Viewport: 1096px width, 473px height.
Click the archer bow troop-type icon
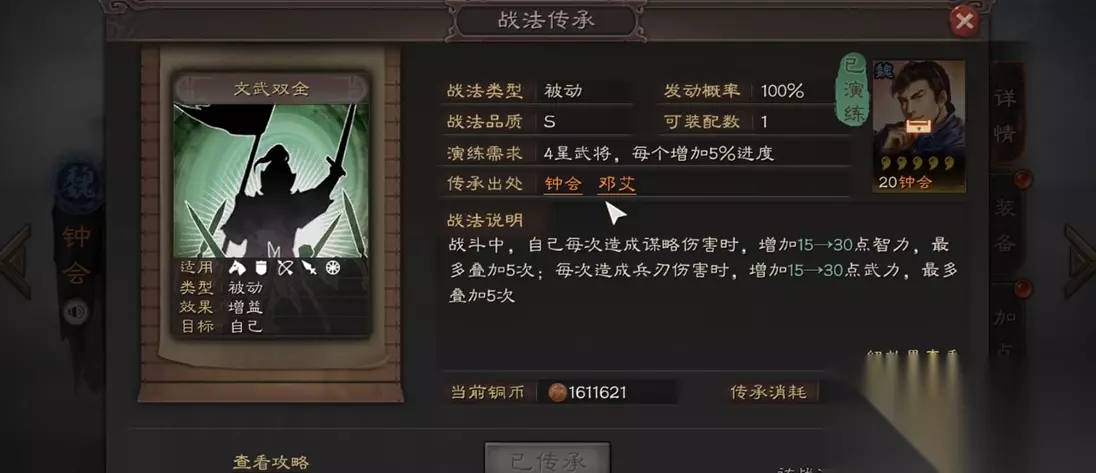pos(284,268)
